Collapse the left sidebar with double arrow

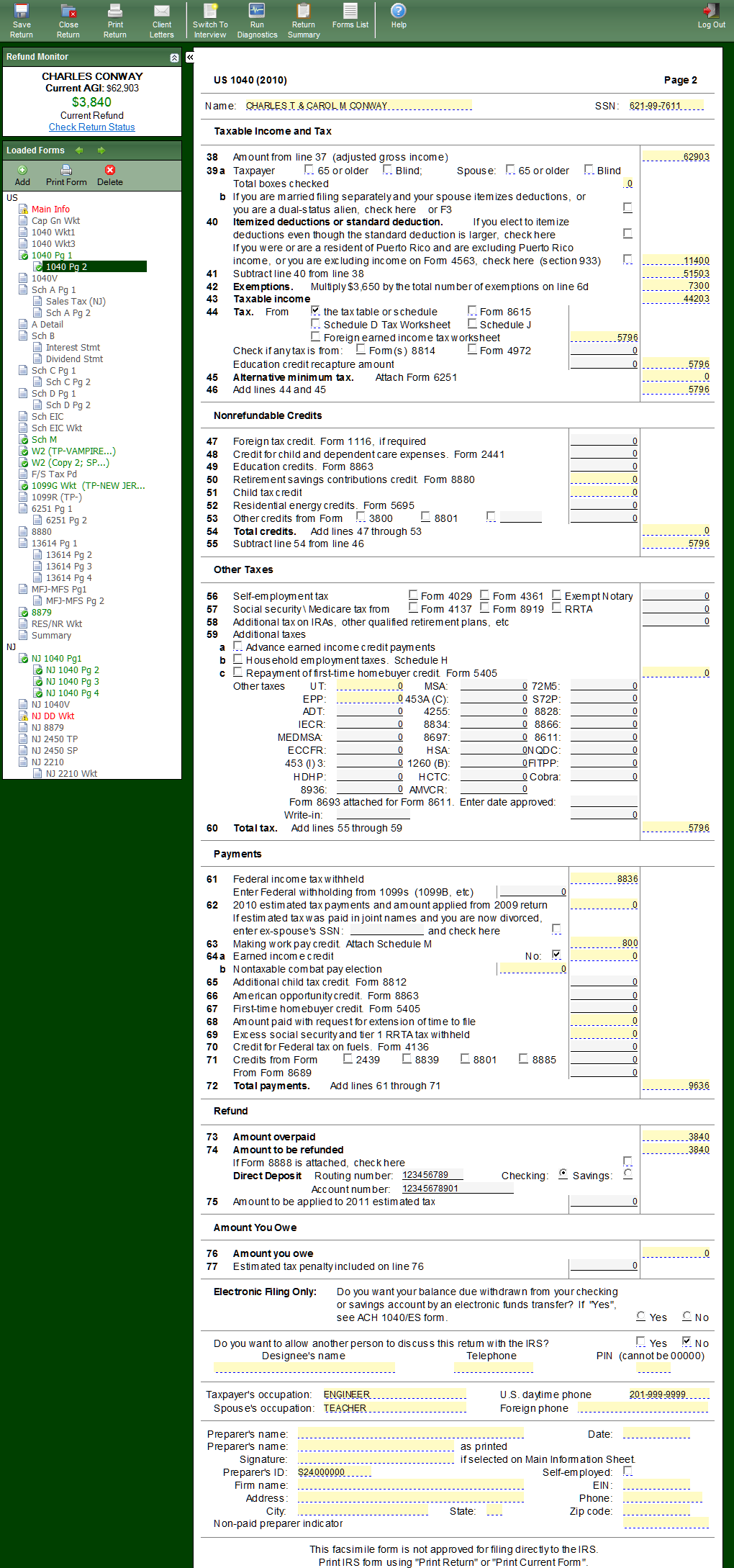click(x=190, y=57)
